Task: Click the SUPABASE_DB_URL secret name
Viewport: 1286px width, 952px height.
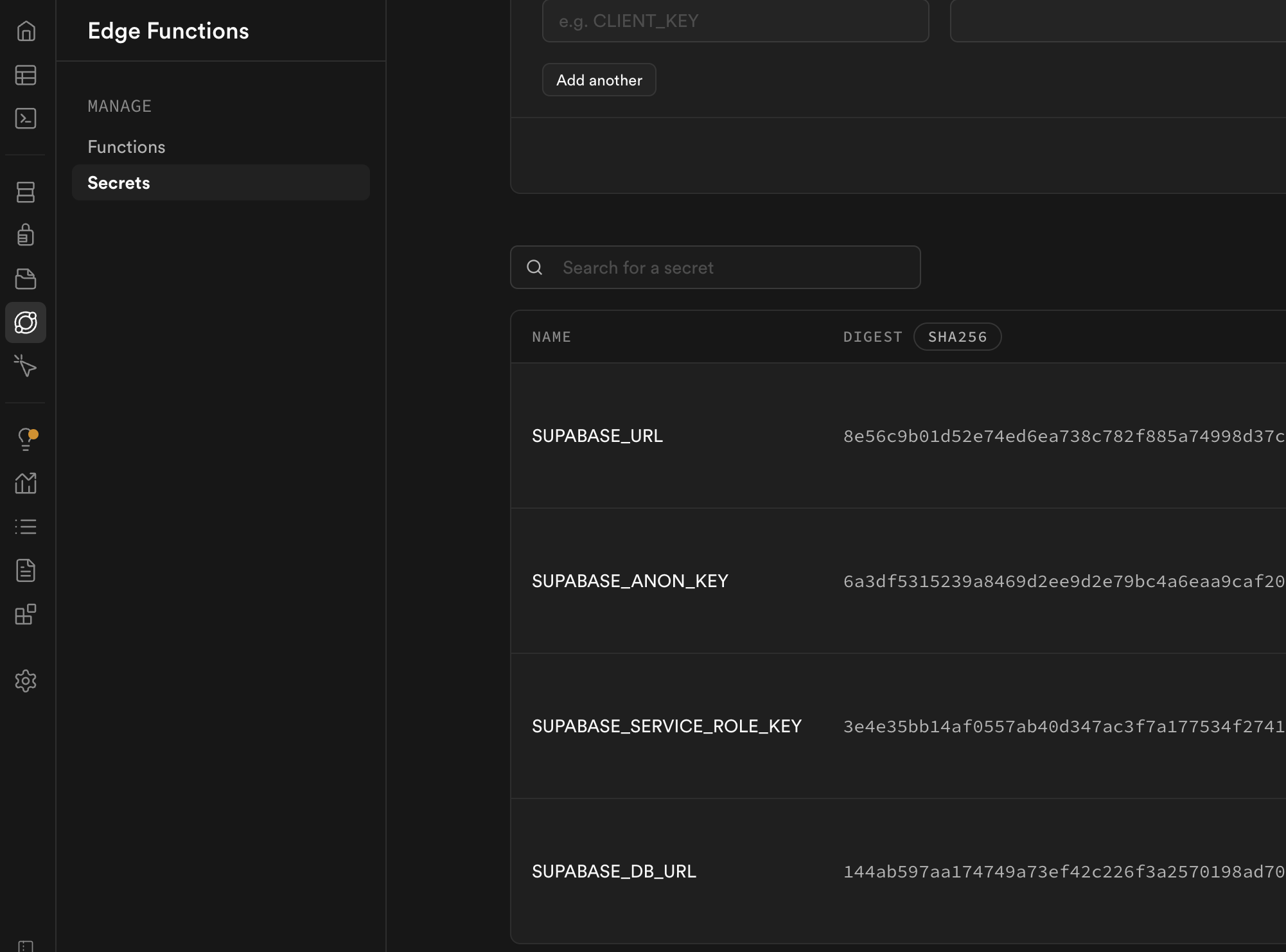Action: point(614,871)
